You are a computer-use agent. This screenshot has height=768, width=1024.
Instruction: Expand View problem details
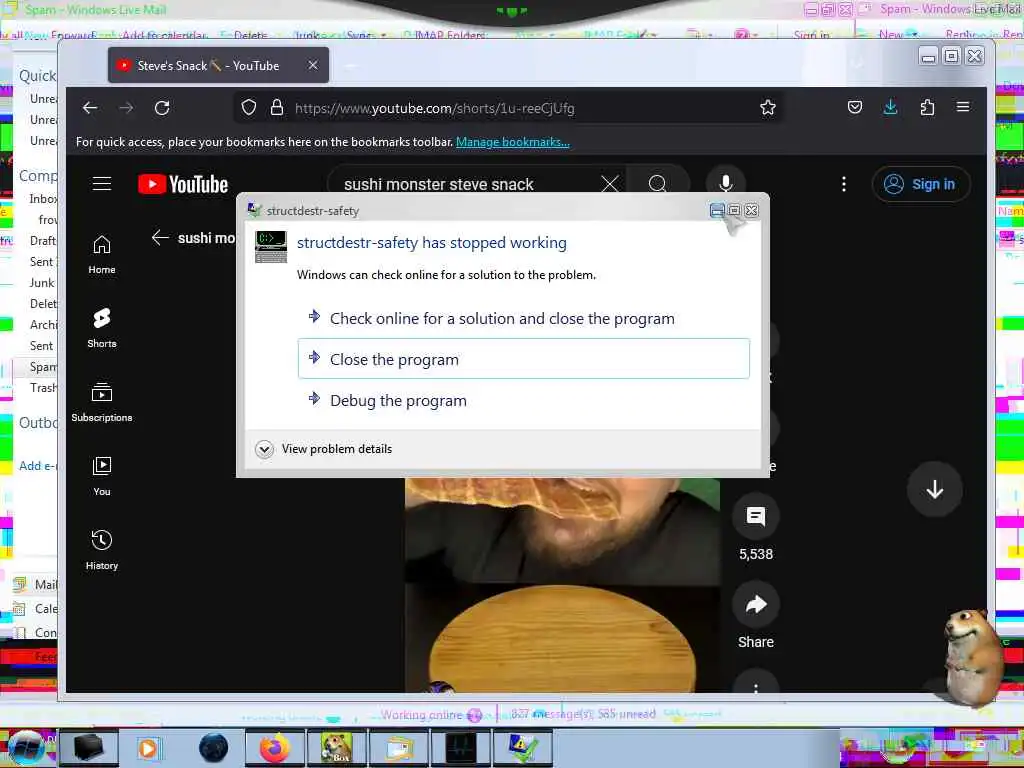tap(325, 449)
